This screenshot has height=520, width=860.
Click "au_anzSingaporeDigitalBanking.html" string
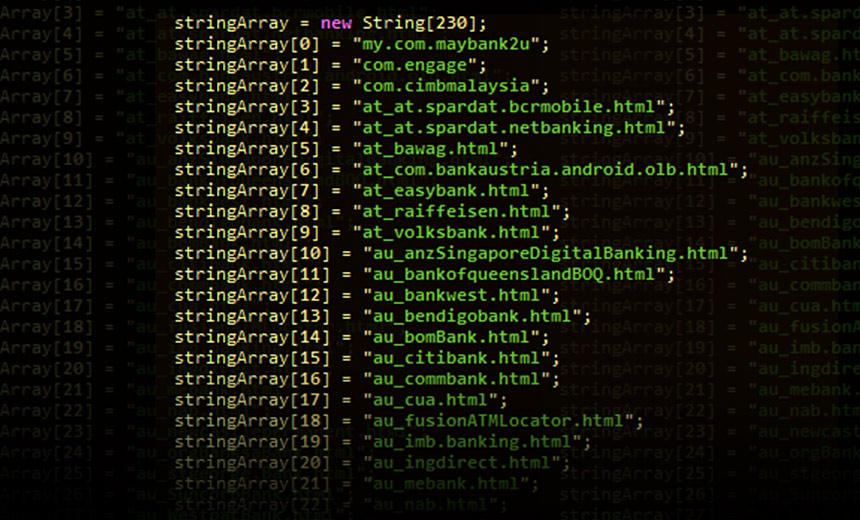pyautogui.click(x=551, y=253)
